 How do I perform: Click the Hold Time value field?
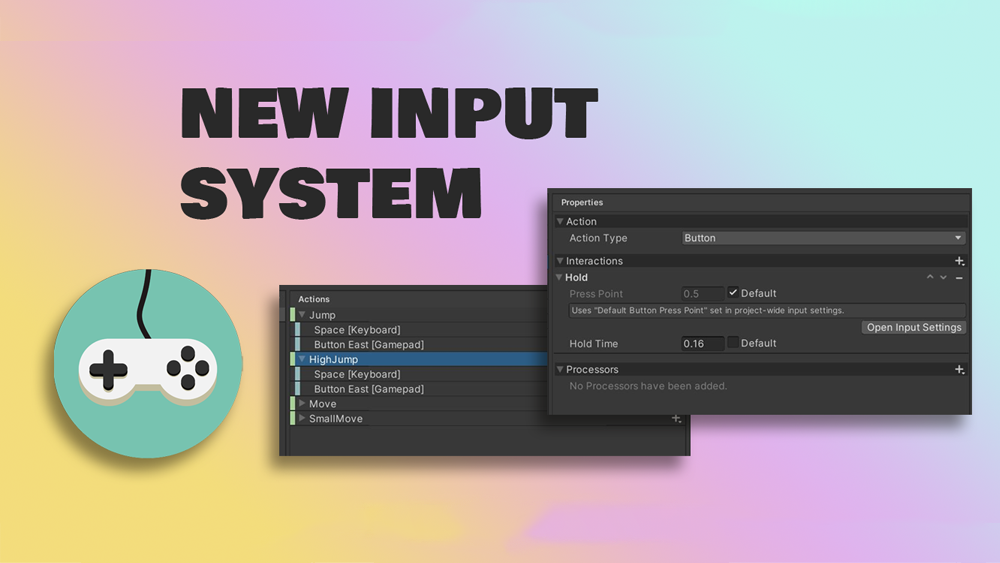pos(702,343)
